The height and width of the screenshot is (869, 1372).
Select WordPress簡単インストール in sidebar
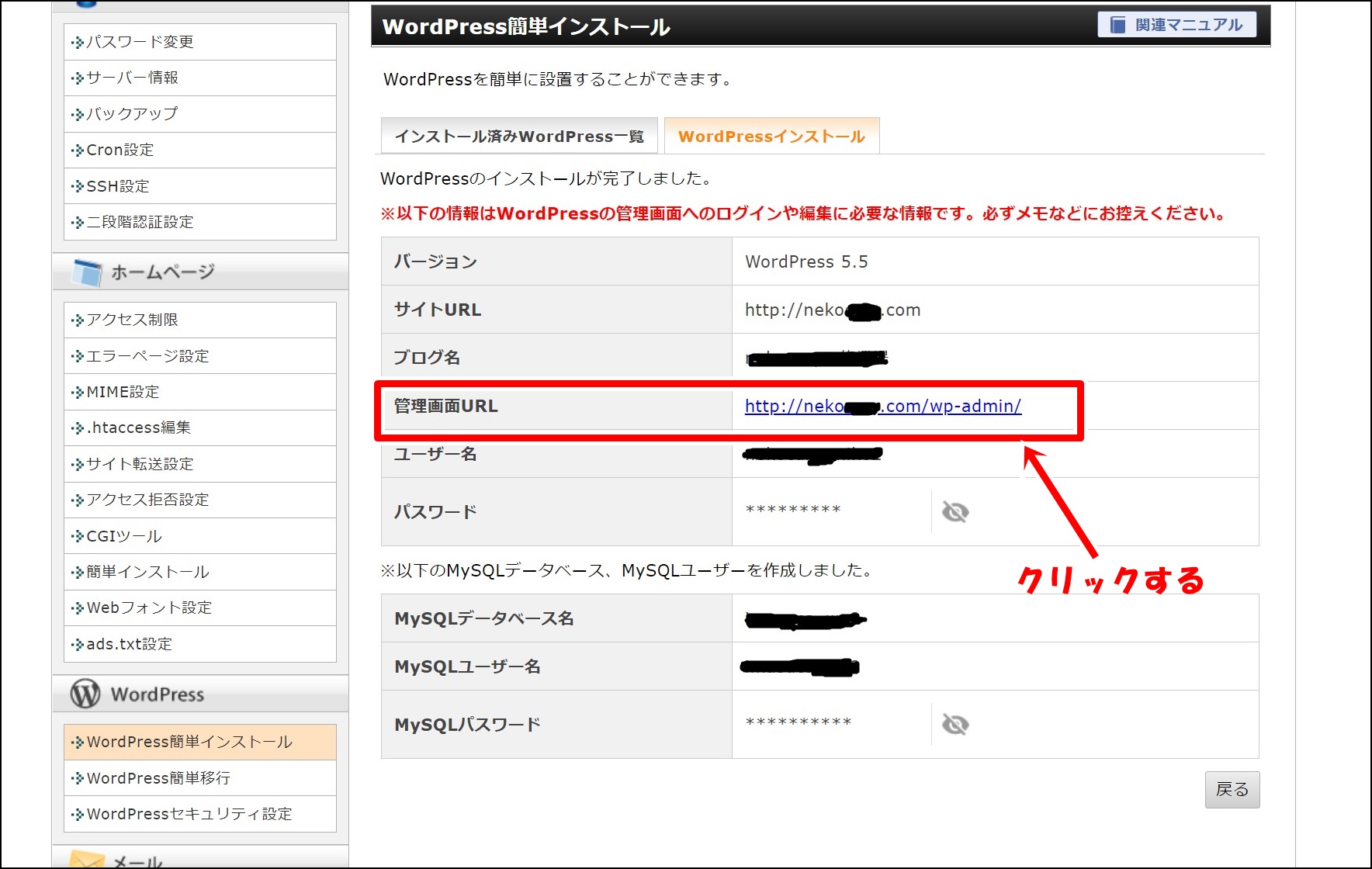click(200, 742)
